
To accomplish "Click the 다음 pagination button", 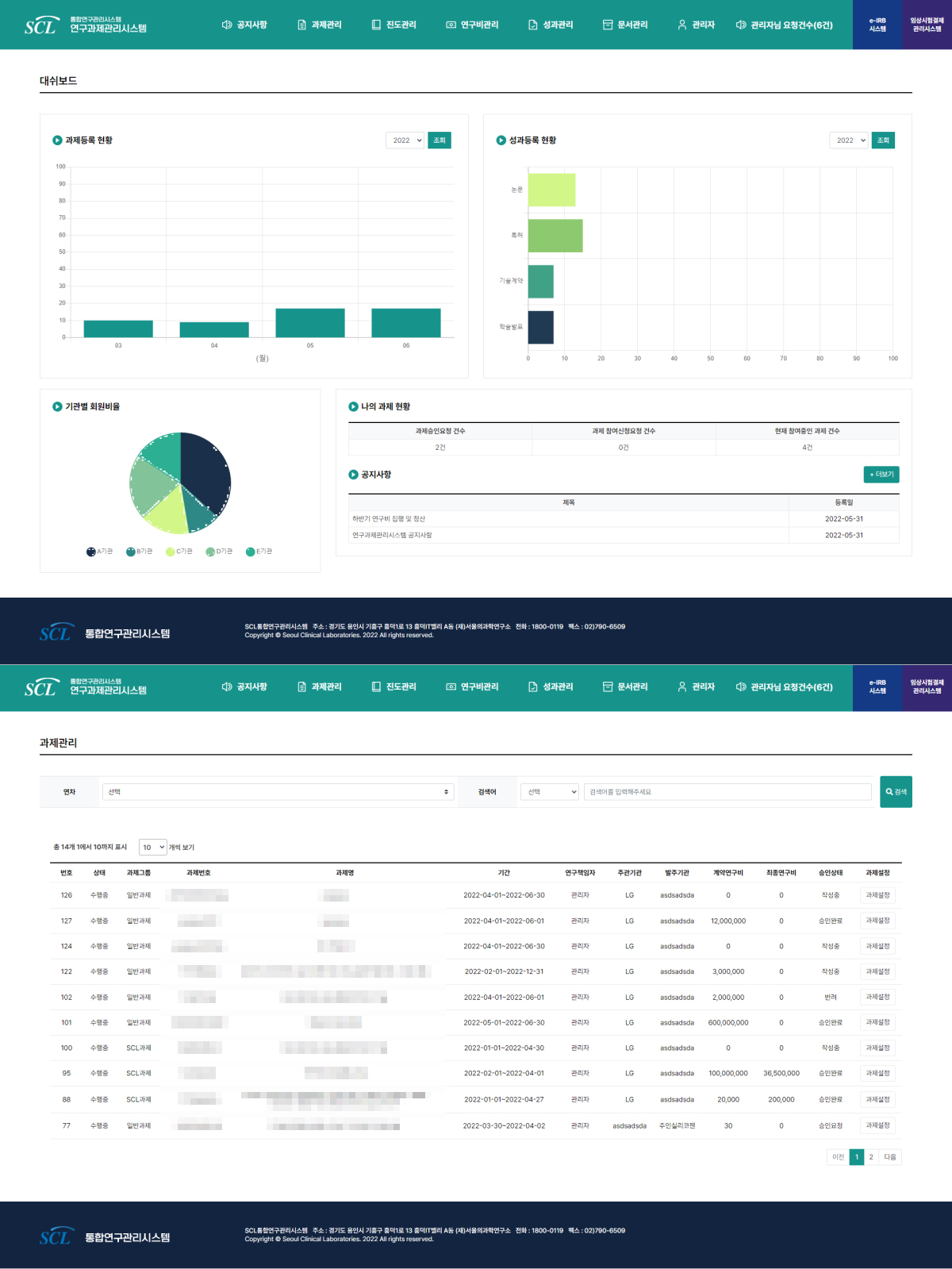I will (x=890, y=1157).
